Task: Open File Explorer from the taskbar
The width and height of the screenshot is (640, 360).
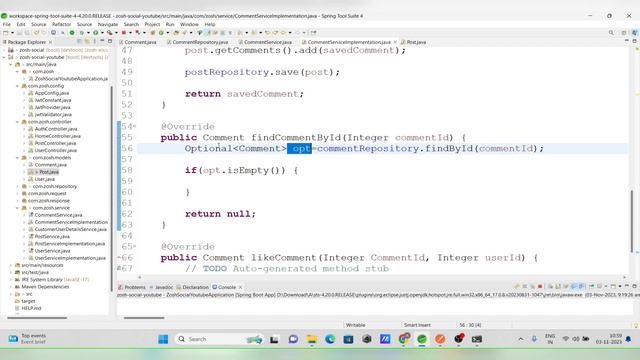Action: click(312, 339)
